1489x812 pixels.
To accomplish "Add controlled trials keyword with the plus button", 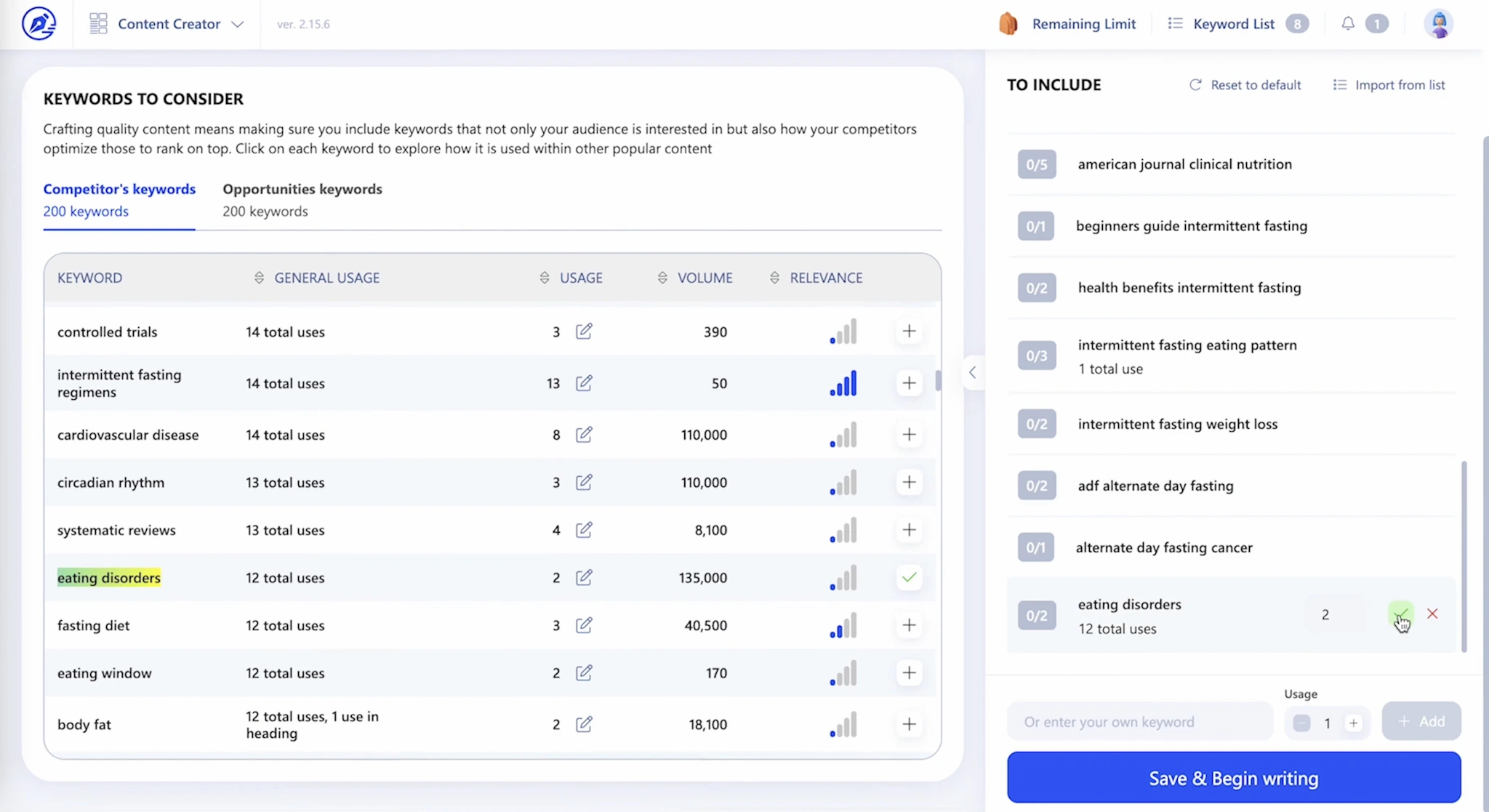I will coord(909,331).
